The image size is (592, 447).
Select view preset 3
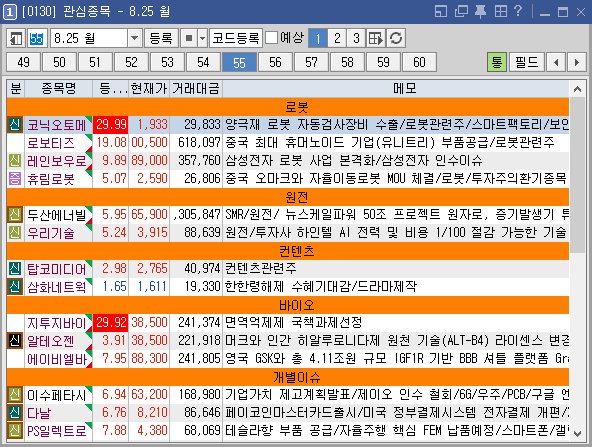tap(356, 38)
